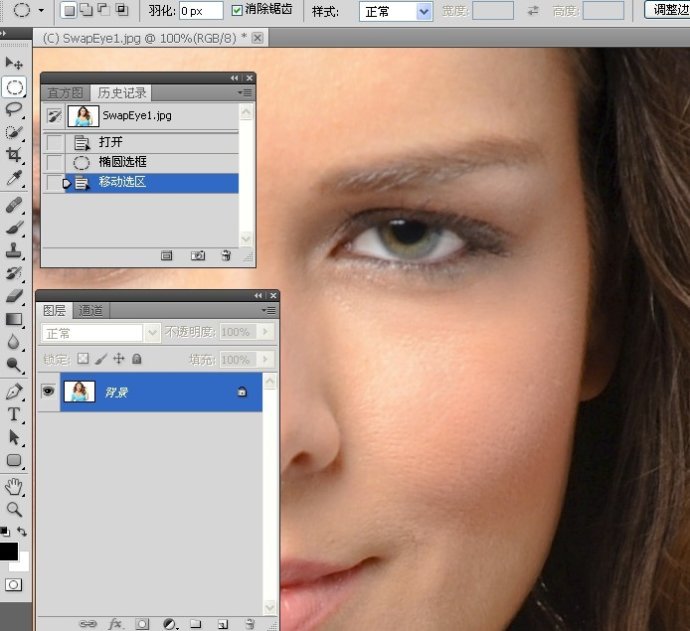
Task: Select the Brush tool
Action: (14, 227)
